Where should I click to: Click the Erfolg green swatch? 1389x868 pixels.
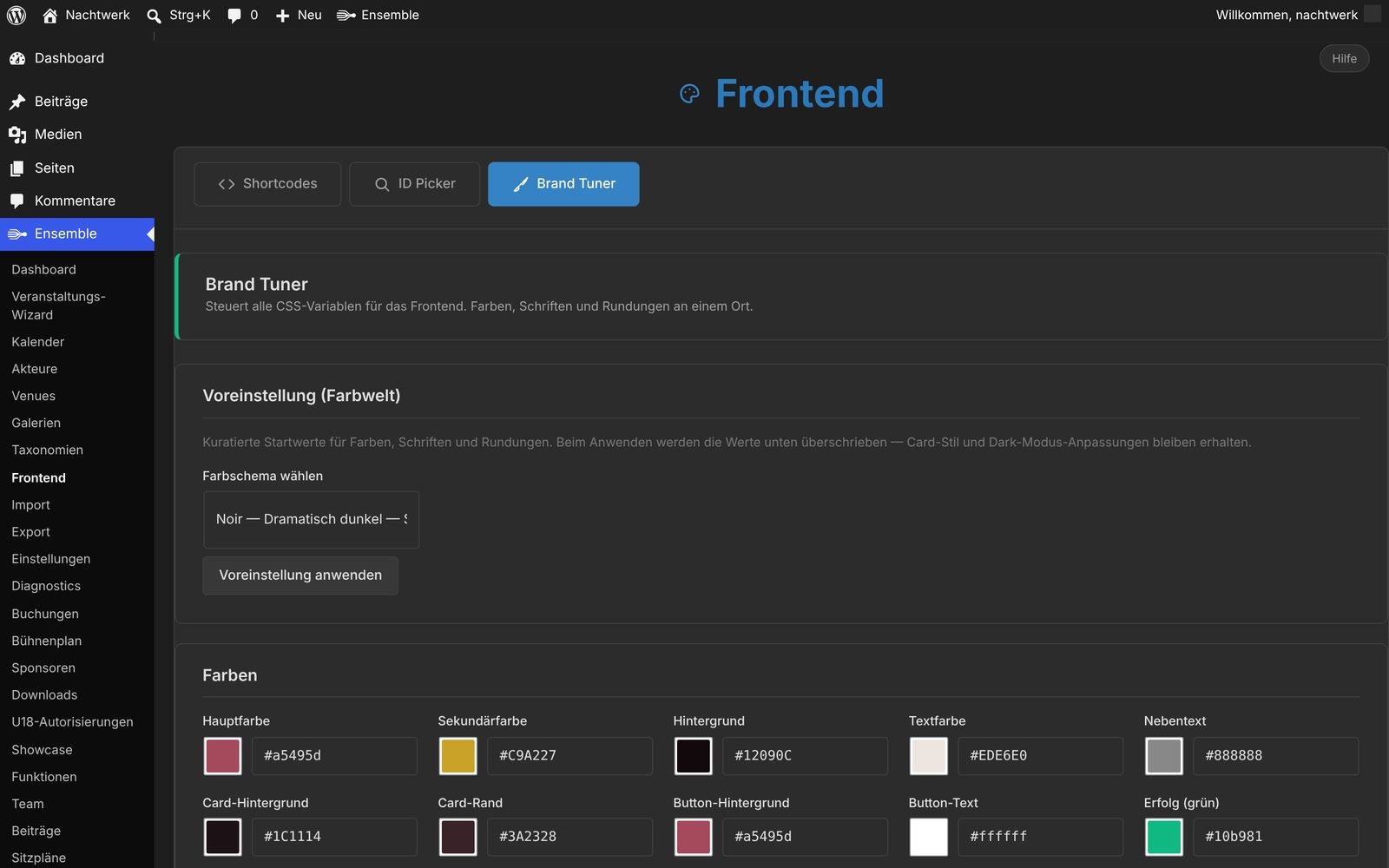click(1163, 837)
